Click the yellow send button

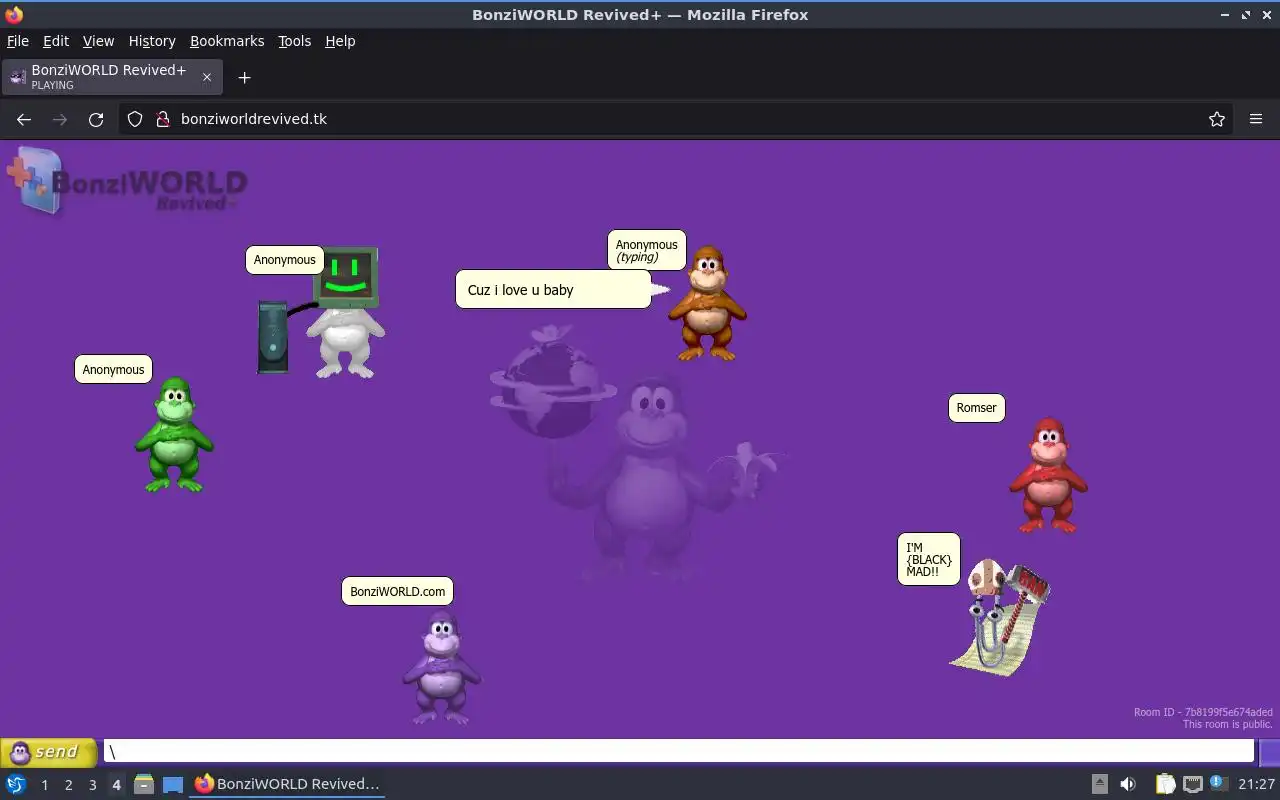point(49,752)
